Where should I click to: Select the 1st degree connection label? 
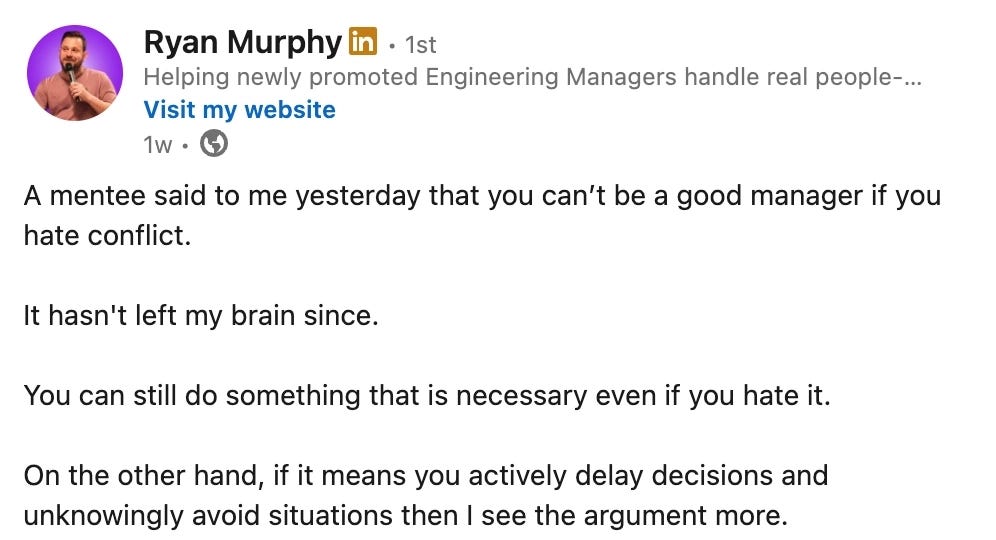click(421, 44)
